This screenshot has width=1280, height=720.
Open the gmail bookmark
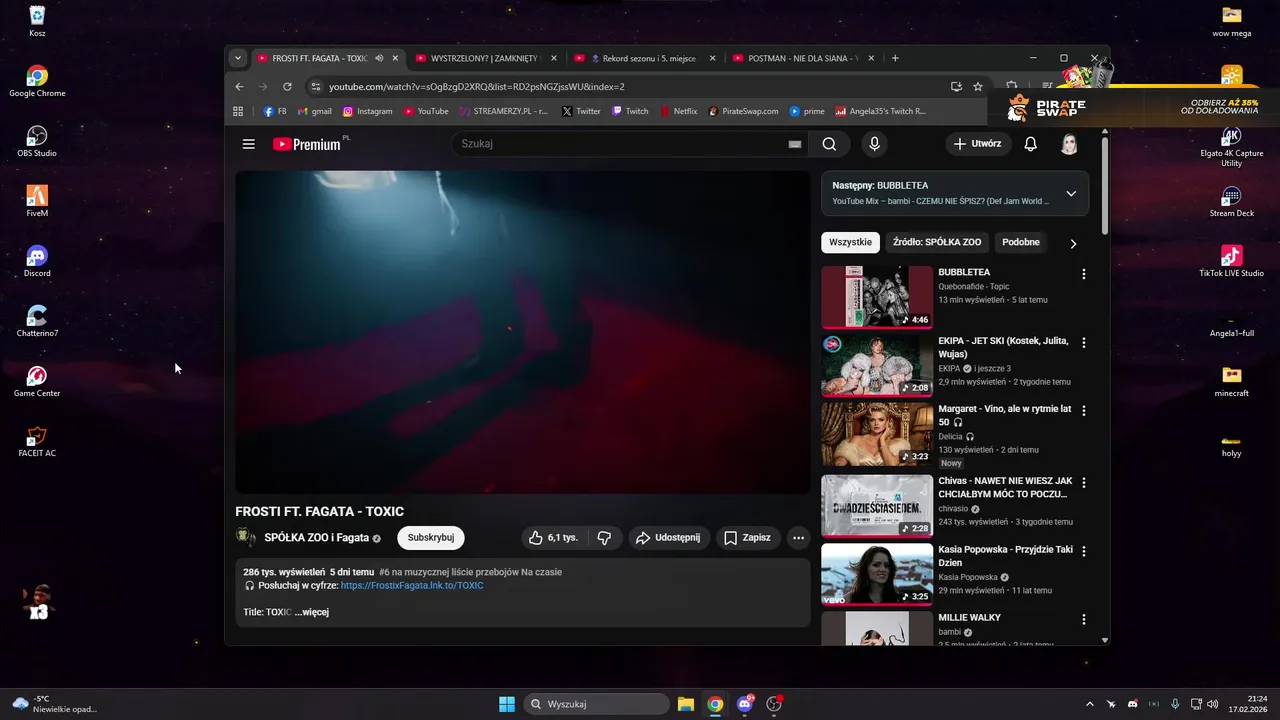(x=314, y=112)
